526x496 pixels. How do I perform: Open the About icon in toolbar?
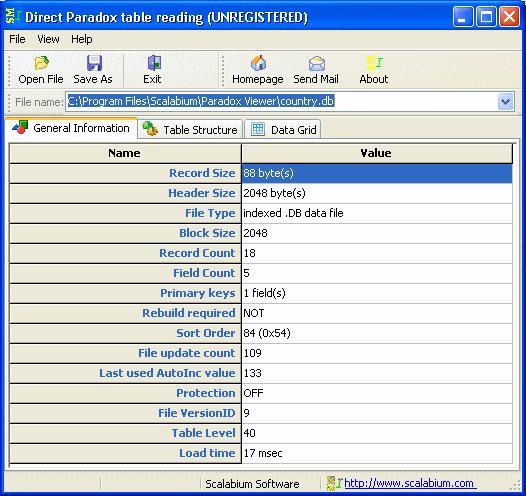tap(374, 63)
